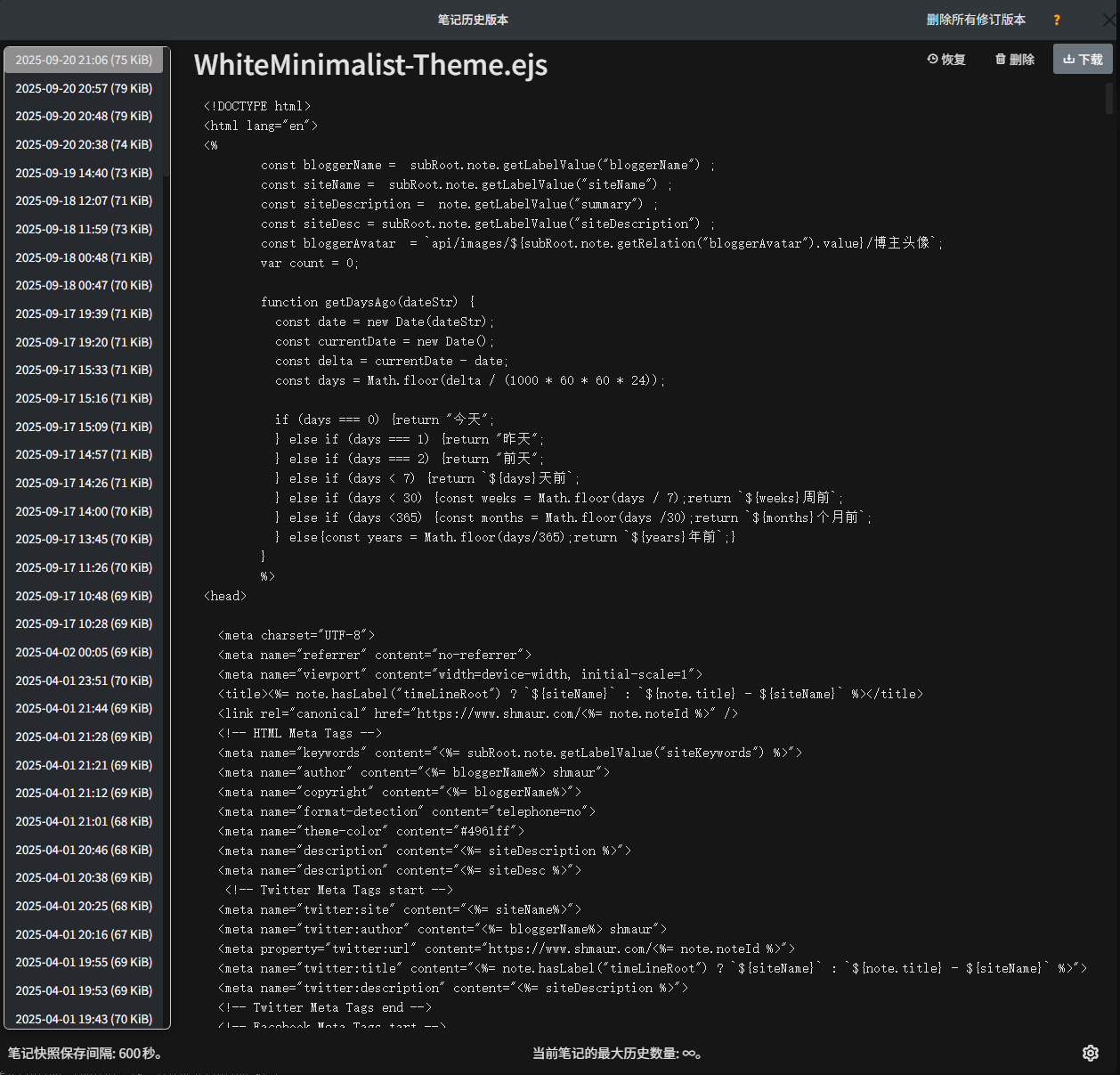Image resolution: width=1120 pixels, height=1075 pixels.
Task: Open revision 2025-09-17 19:39 (71 KiB)
Action: 84,314
